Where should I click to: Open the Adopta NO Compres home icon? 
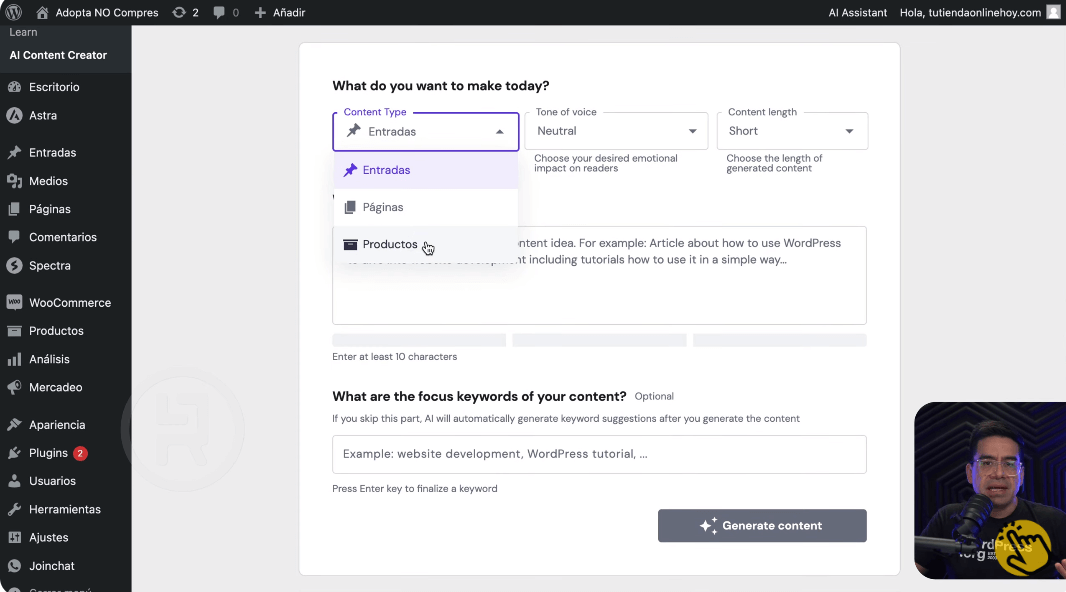pyautogui.click(x=42, y=12)
